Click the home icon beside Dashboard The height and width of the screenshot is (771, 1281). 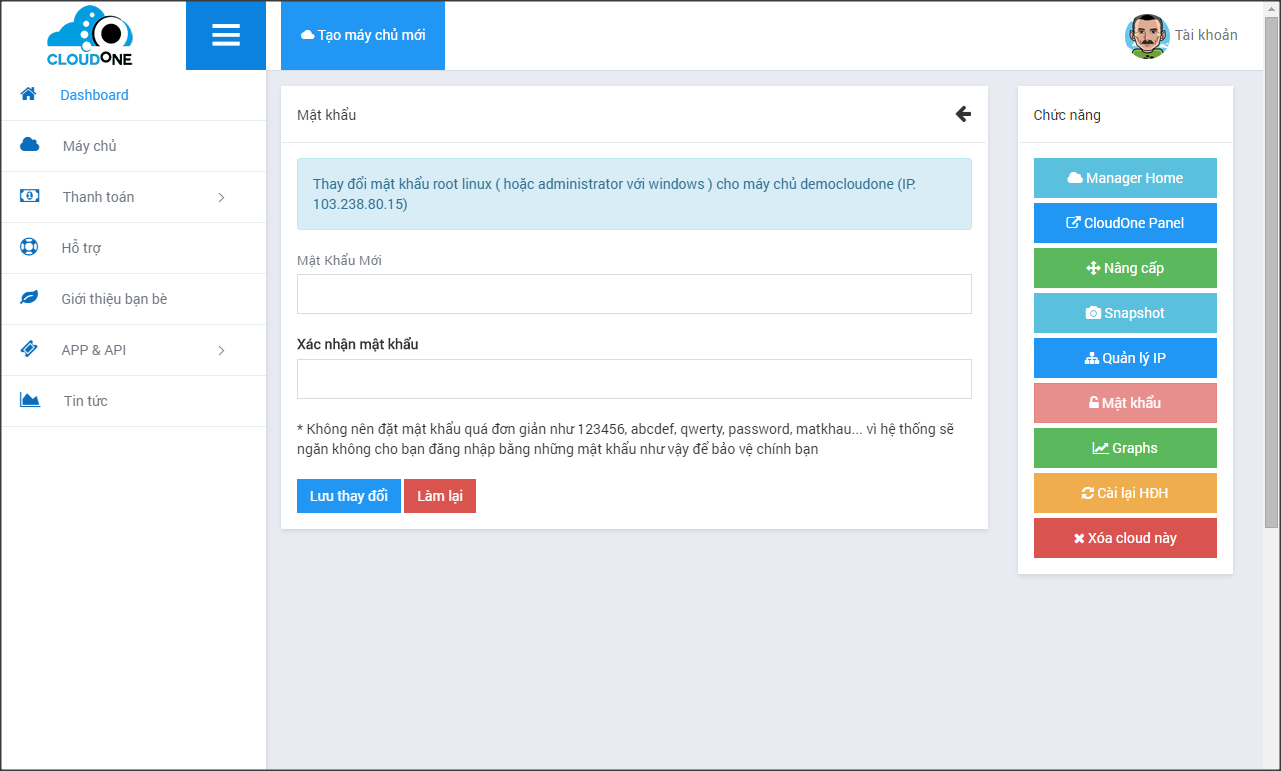[29, 94]
